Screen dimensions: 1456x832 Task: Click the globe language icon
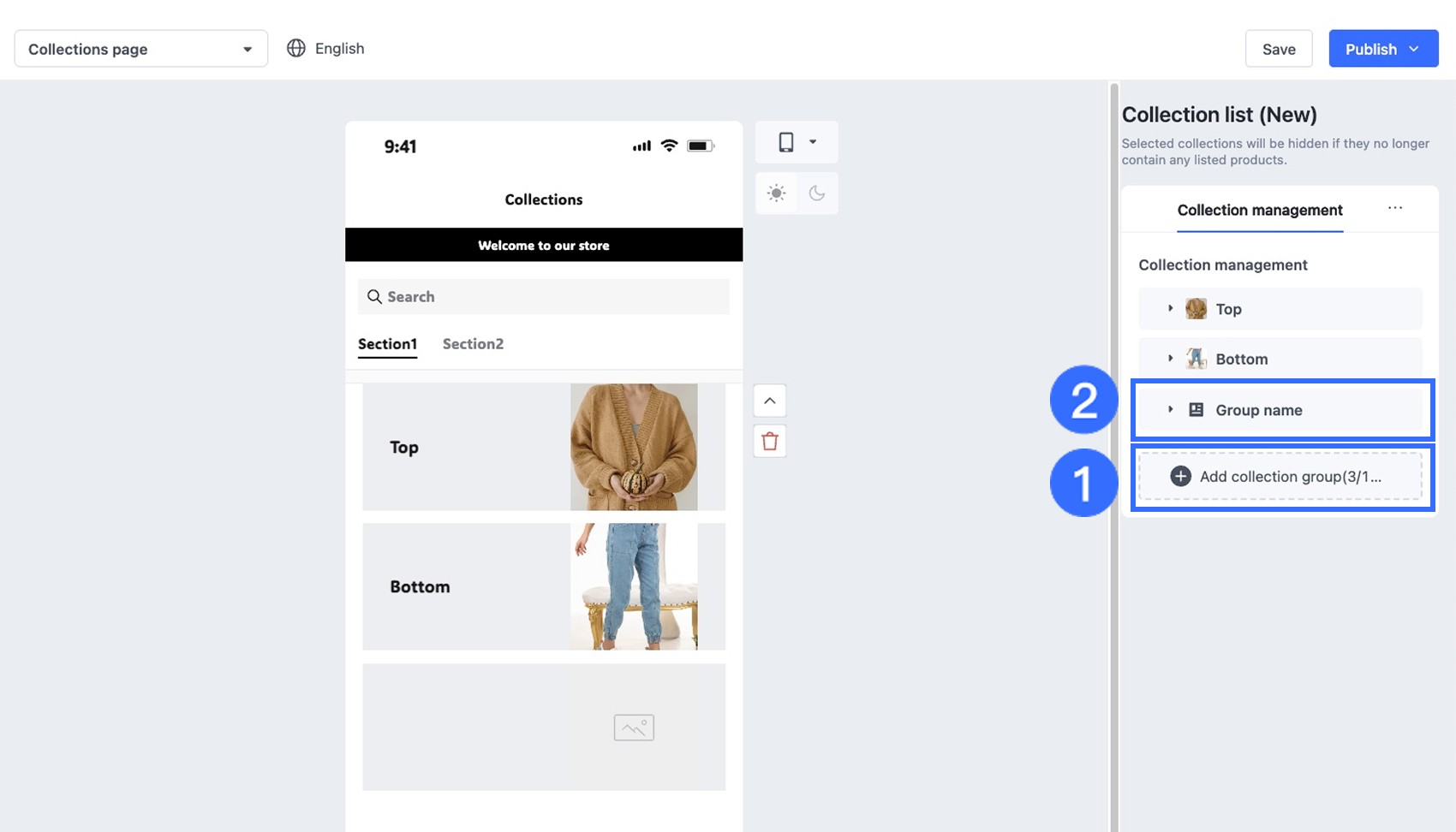(296, 49)
